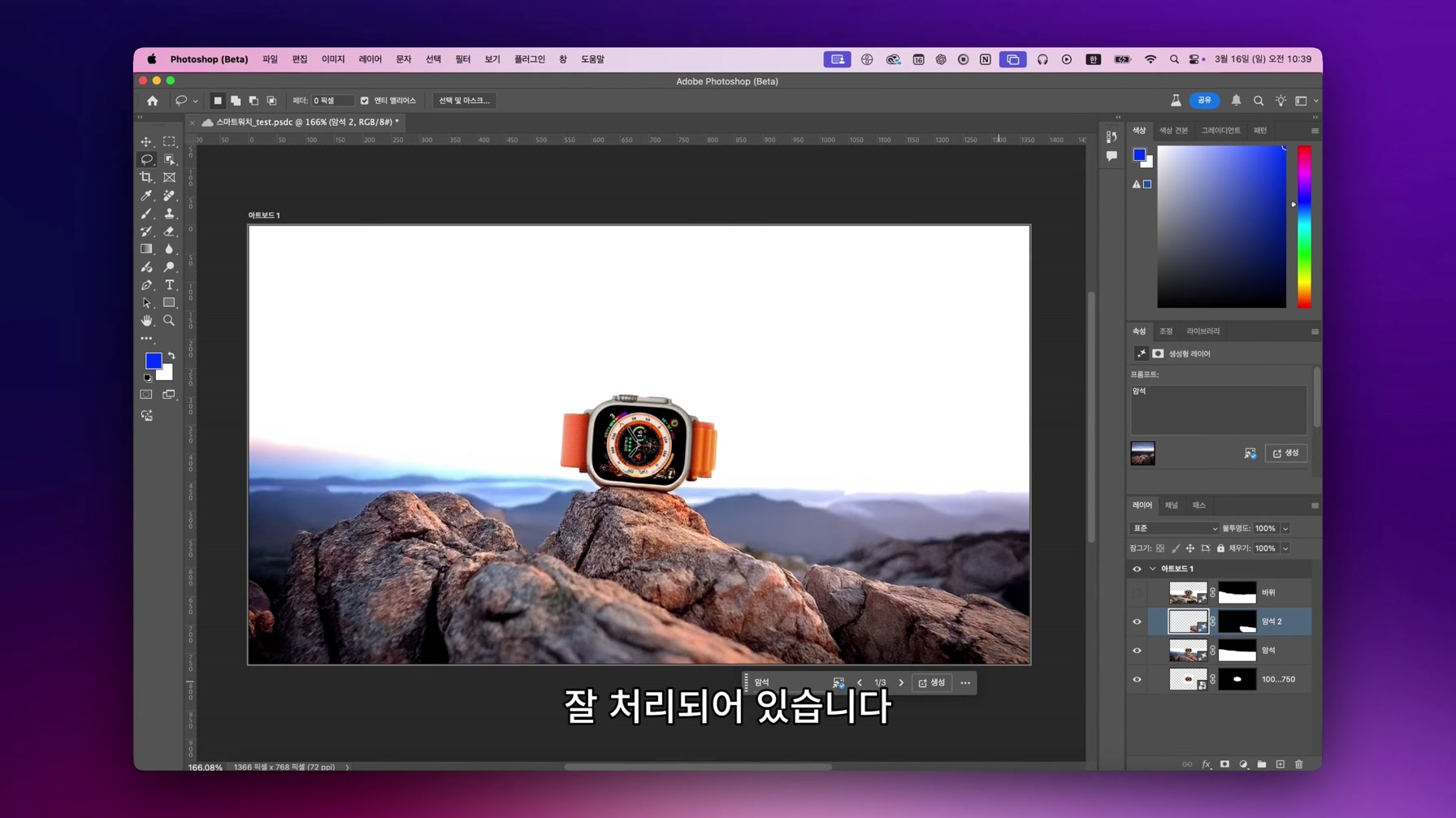Toggle lock all padlock icon
1456x818 pixels.
(x=1220, y=548)
